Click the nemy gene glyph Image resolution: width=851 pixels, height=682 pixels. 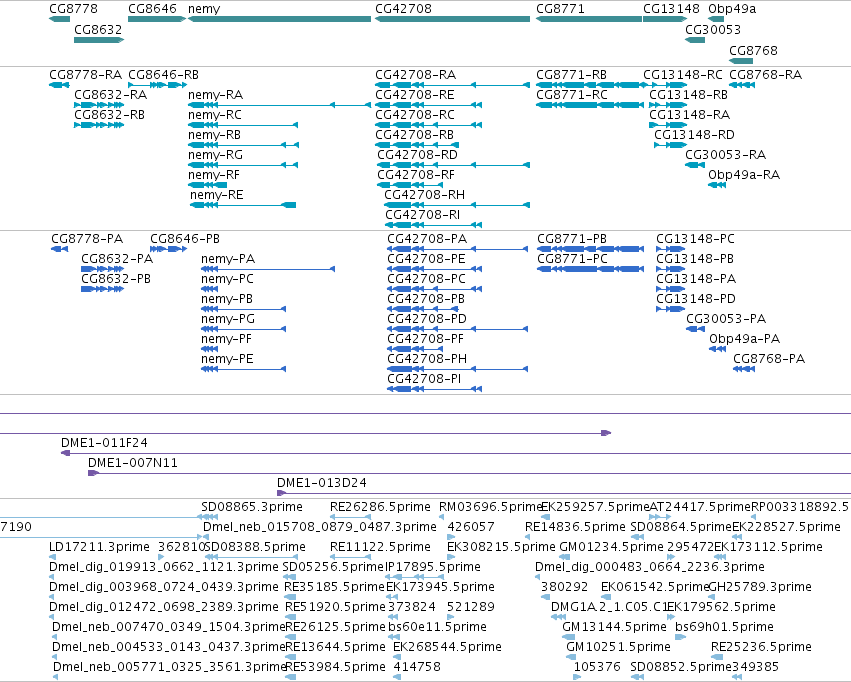click(x=280, y=19)
